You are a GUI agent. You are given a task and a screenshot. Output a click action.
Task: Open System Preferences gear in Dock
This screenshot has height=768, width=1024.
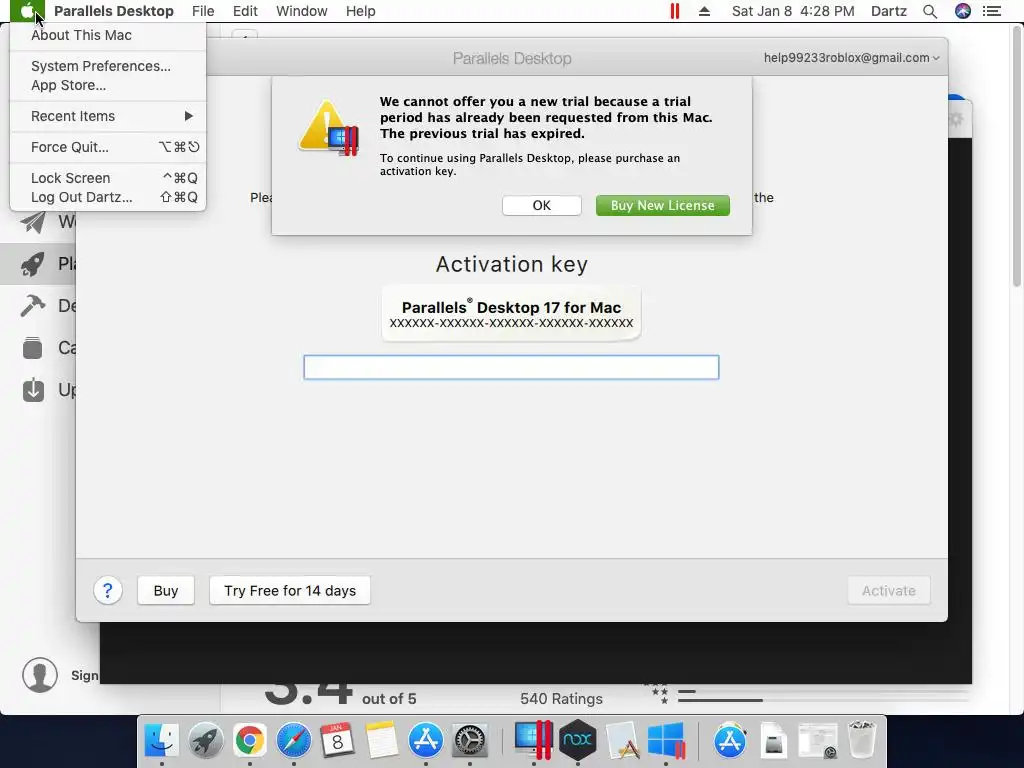(470, 741)
